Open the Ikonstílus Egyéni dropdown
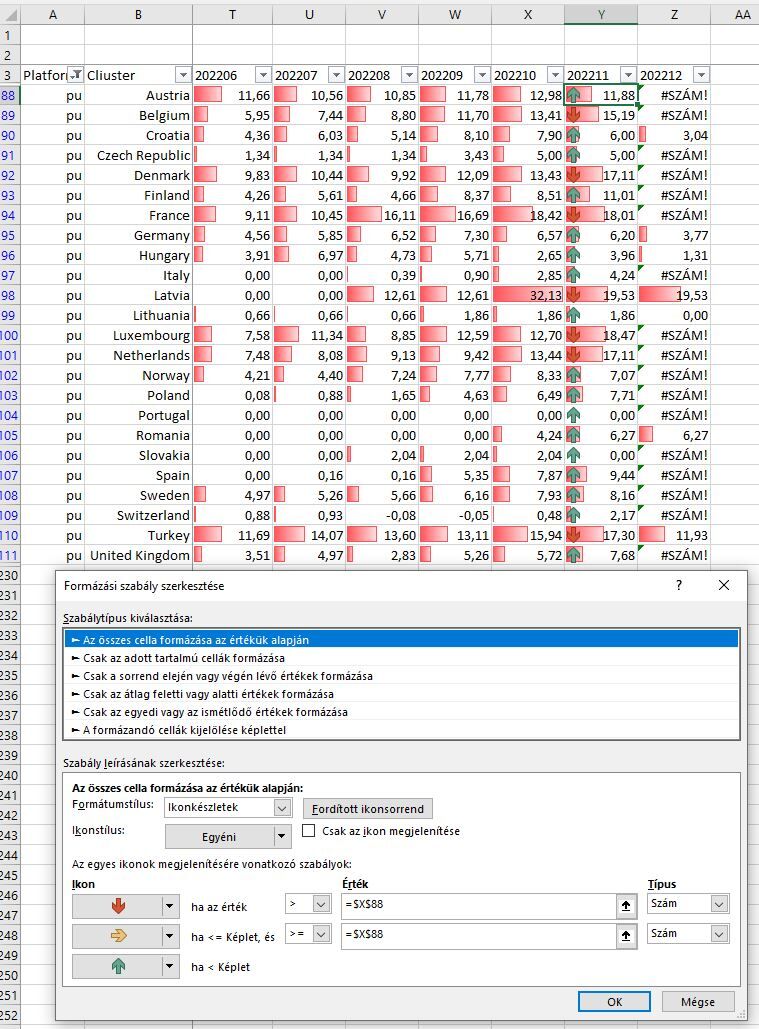The width and height of the screenshot is (759, 1029). pos(281,837)
